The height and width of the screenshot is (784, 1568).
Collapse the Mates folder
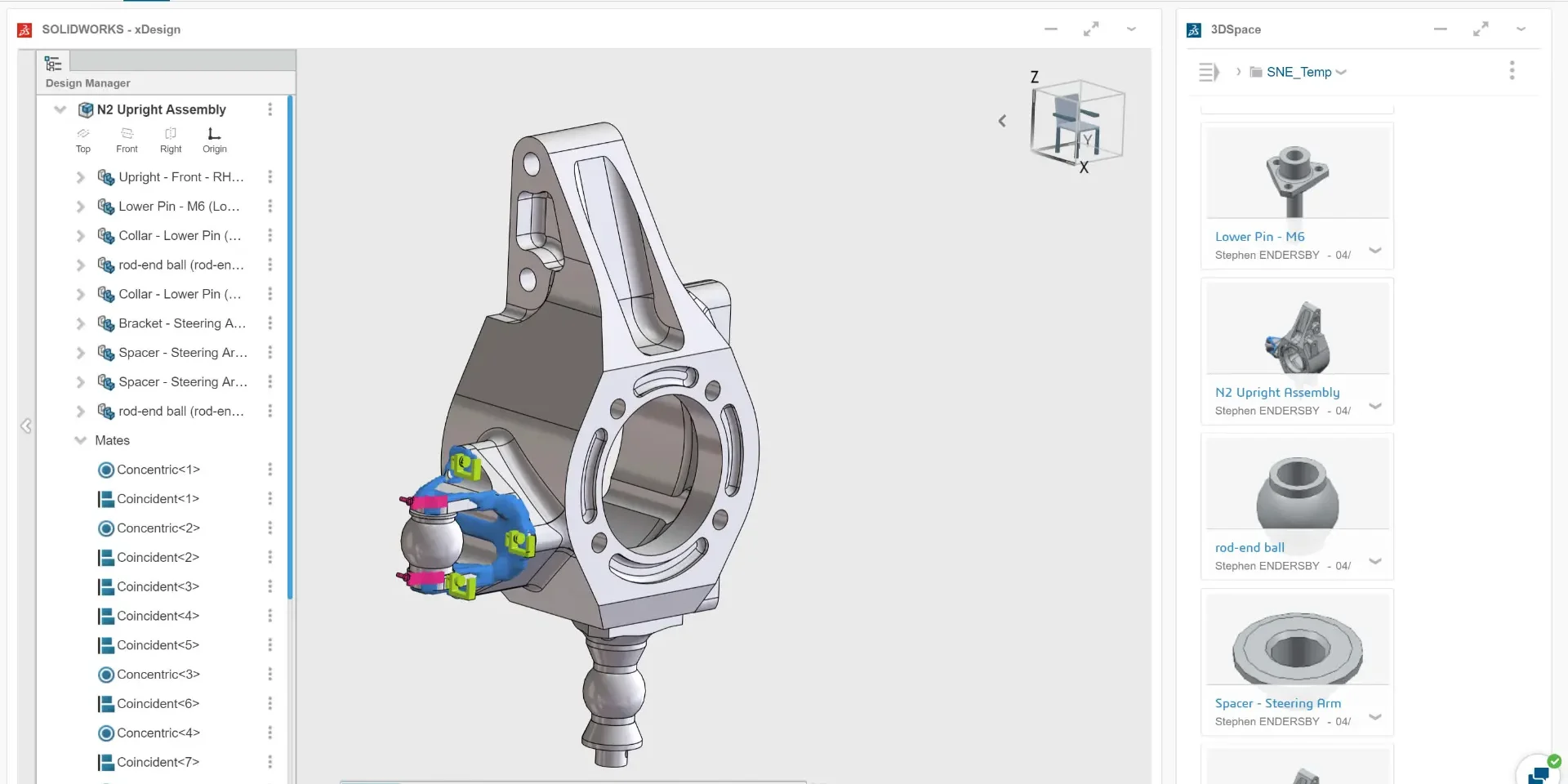[80, 440]
